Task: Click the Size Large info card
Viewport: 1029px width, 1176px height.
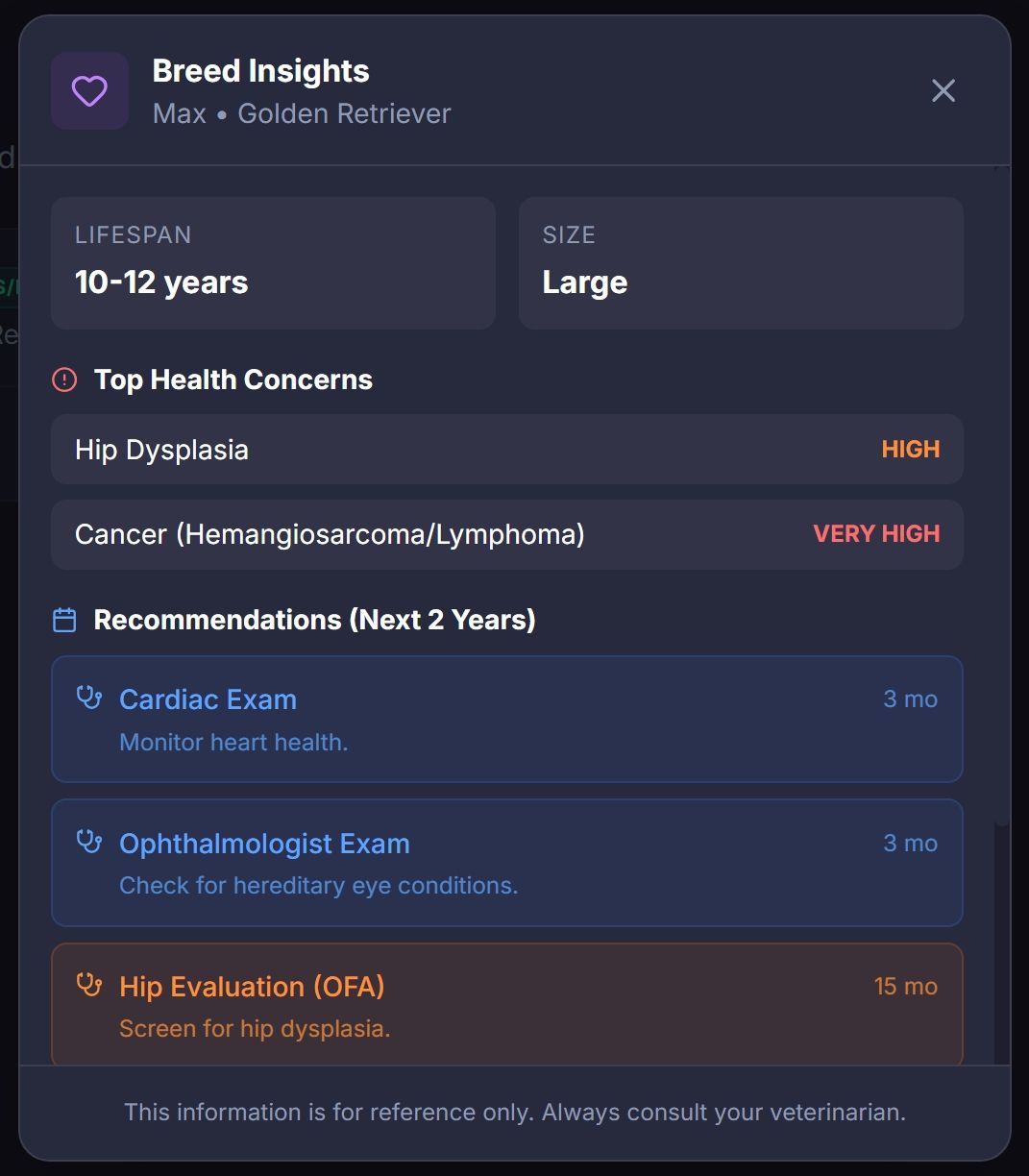Action: 741,263
